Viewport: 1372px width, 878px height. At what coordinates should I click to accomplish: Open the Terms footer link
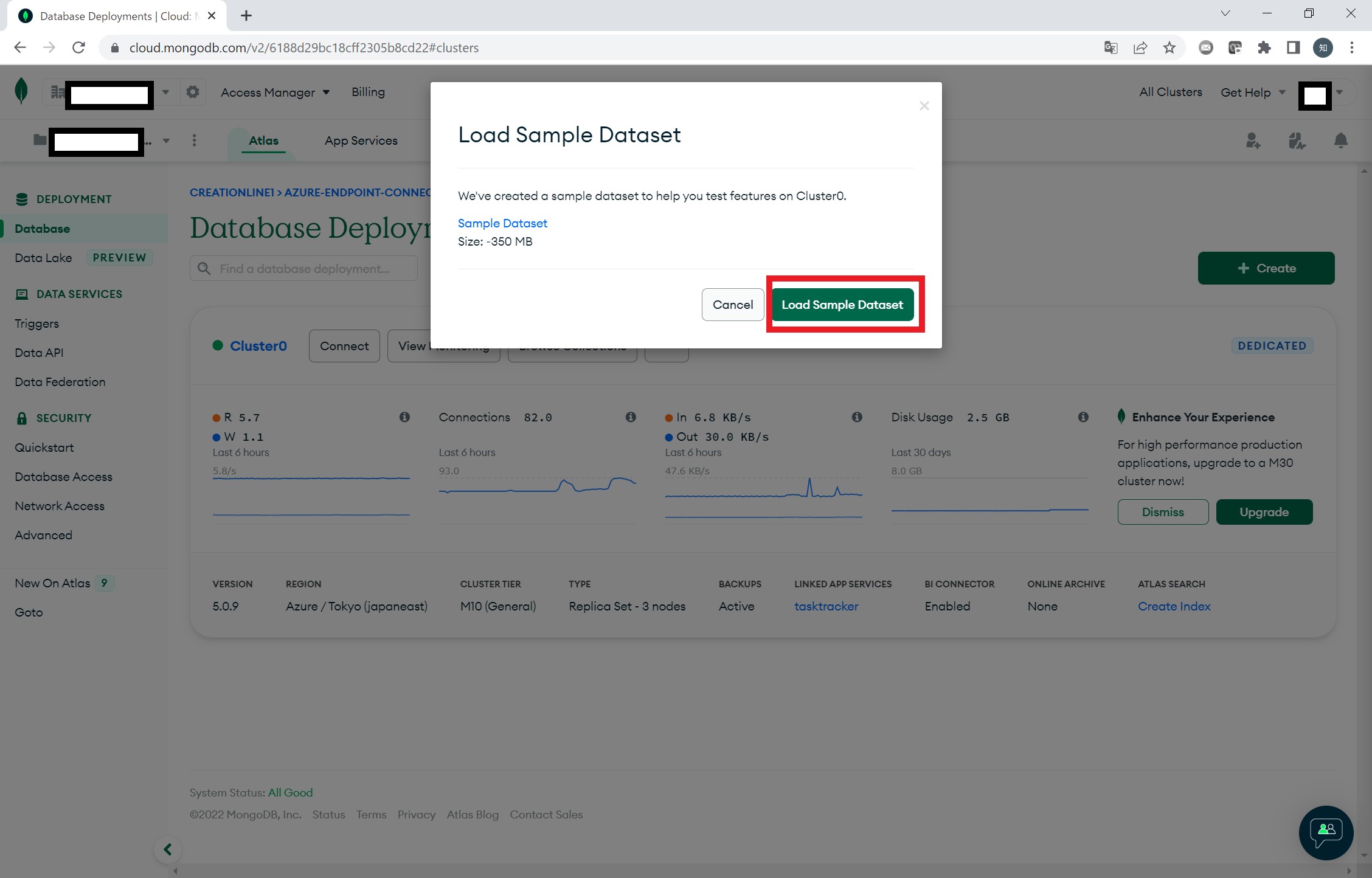point(371,815)
